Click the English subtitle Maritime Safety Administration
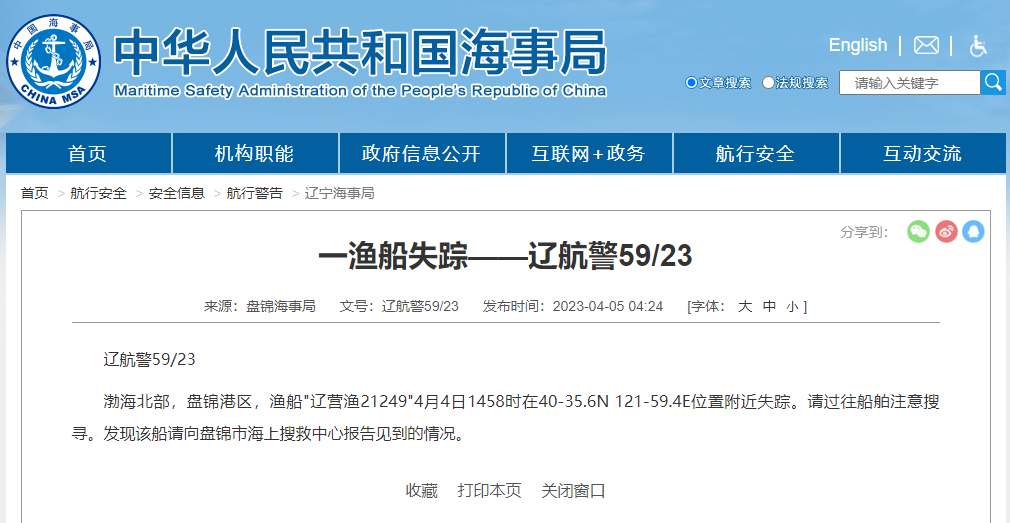 pyautogui.click(x=360, y=90)
